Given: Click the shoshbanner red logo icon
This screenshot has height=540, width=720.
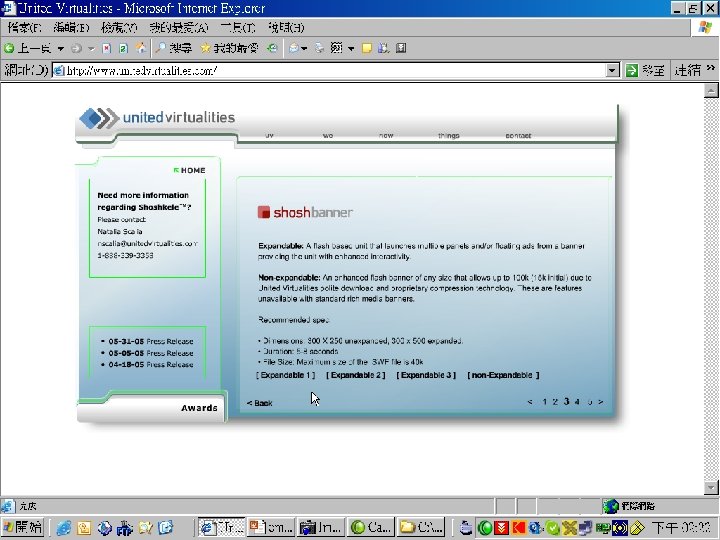Looking at the screenshot, I should coord(264,212).
